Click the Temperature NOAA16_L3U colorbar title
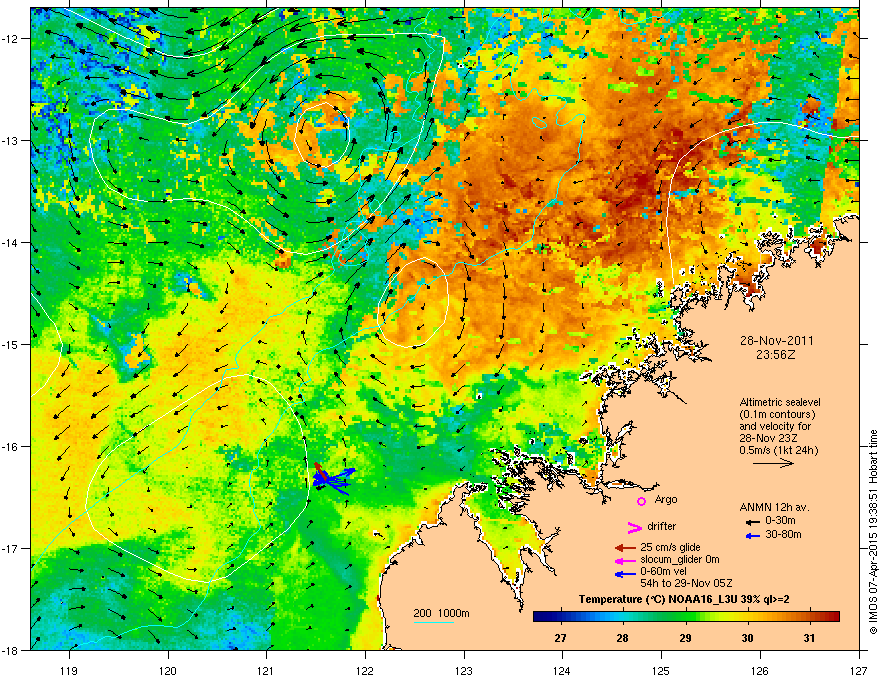This screenshot has width=880, height=680. coord(684,600)
